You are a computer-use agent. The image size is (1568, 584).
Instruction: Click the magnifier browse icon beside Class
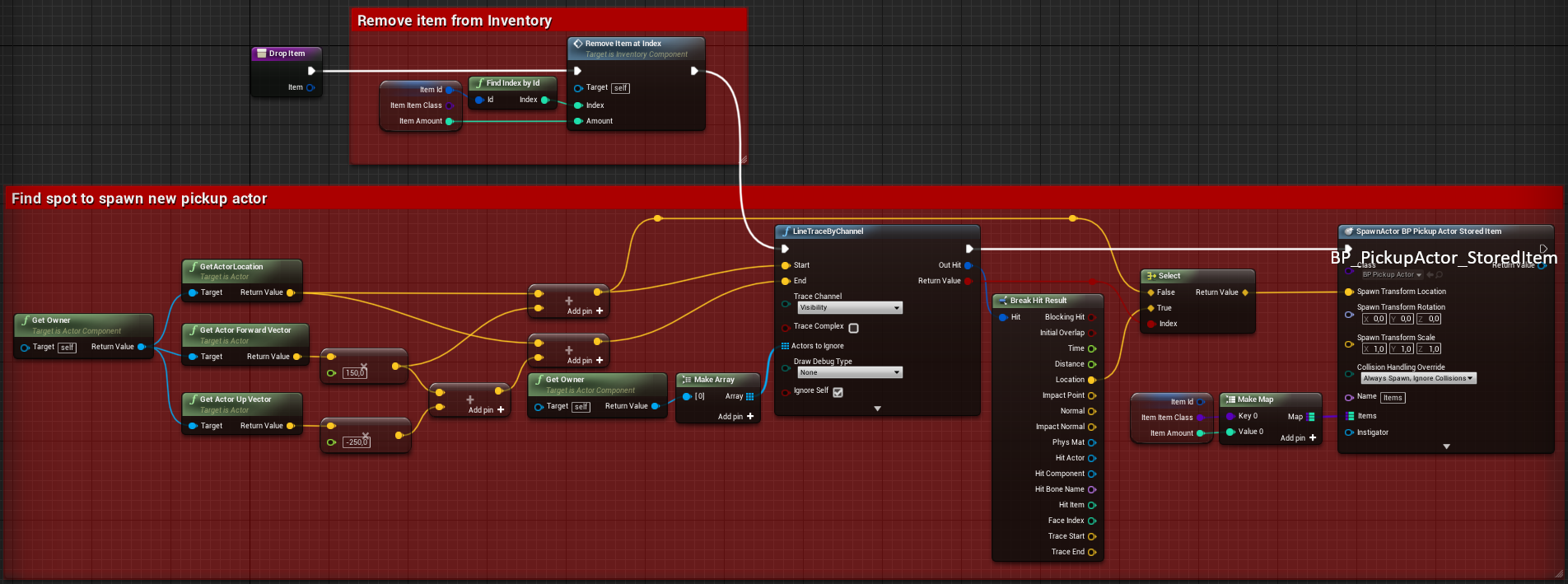click(1440, 275)
